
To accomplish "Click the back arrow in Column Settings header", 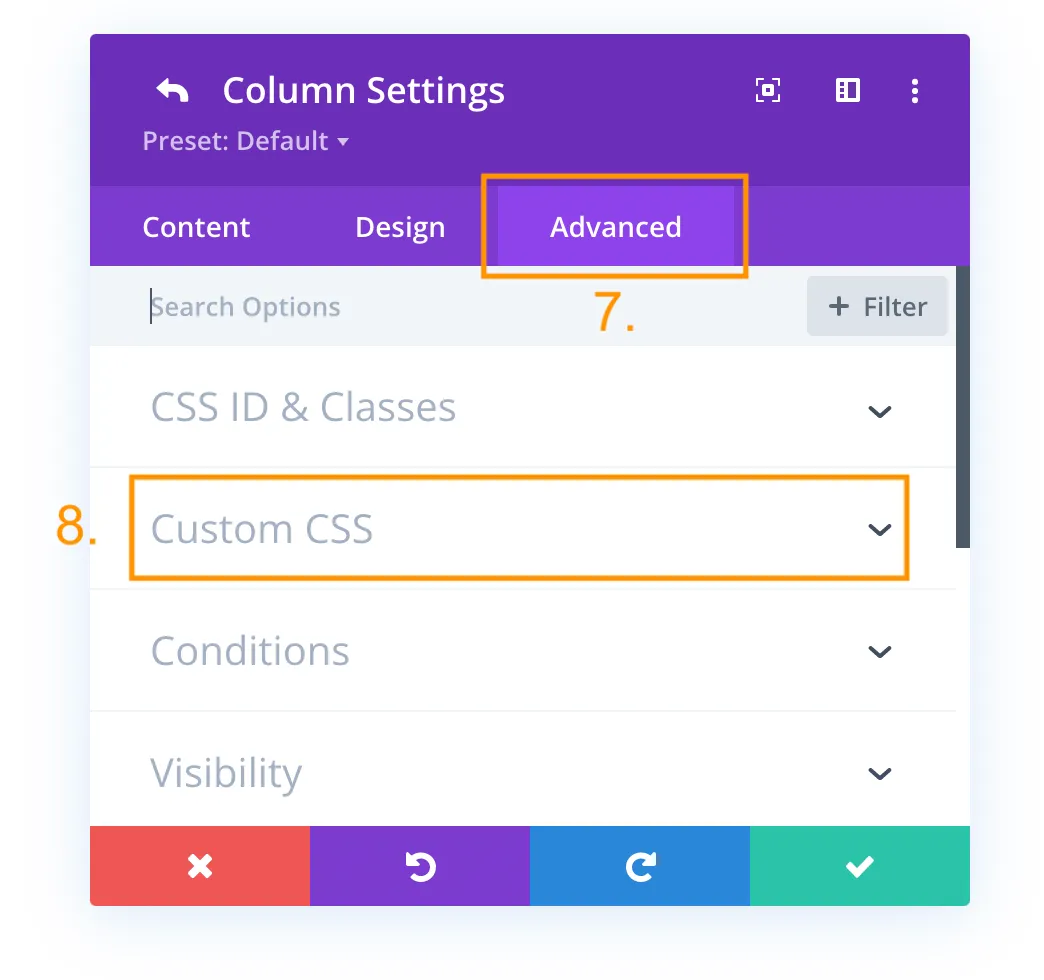I will [x=171, y=90].
